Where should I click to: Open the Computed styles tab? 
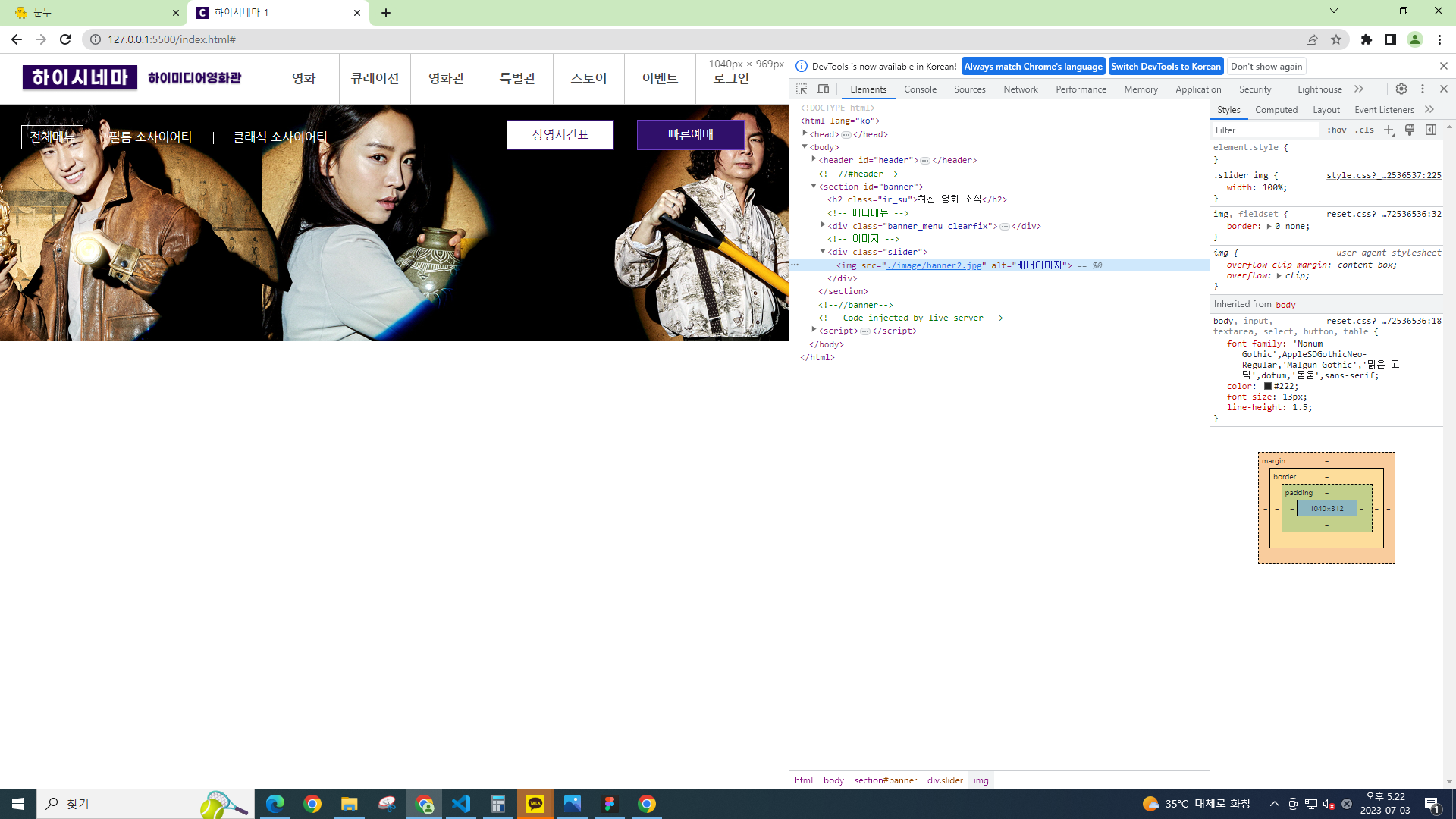click(x=1276, y=110)
